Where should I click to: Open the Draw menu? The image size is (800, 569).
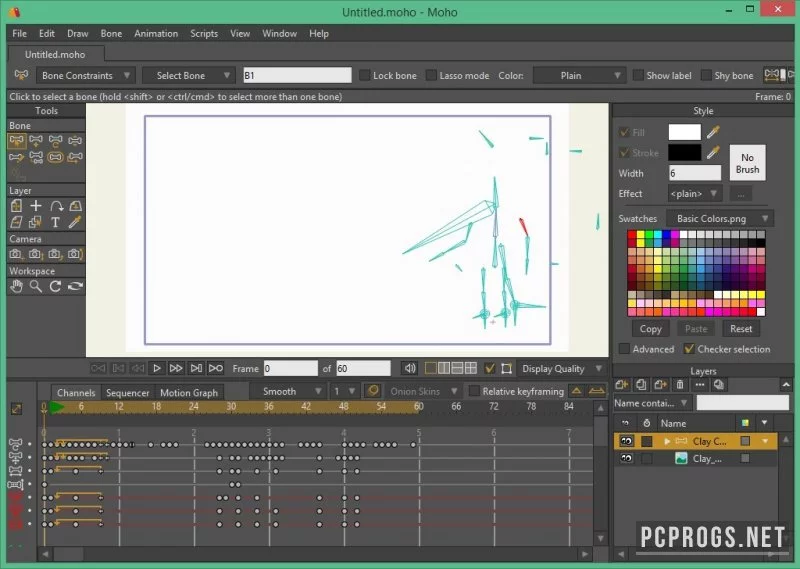[78, 34]
